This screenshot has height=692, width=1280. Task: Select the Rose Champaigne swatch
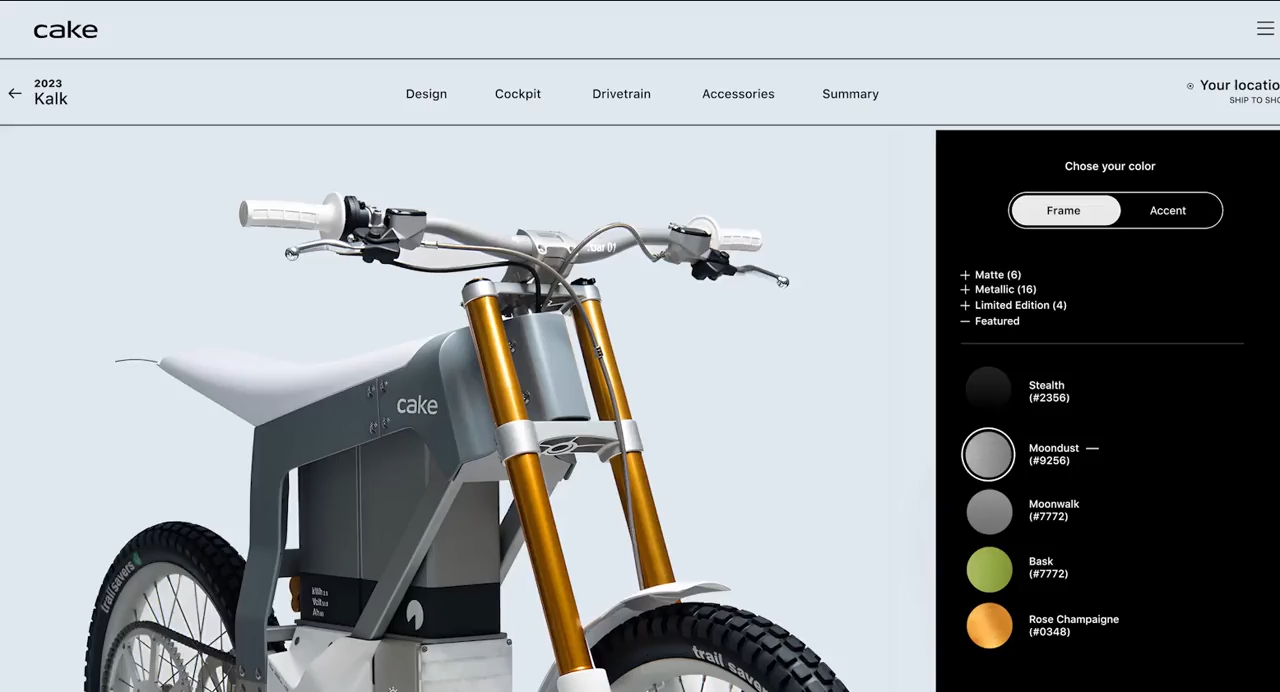click(x=989, y=626)
